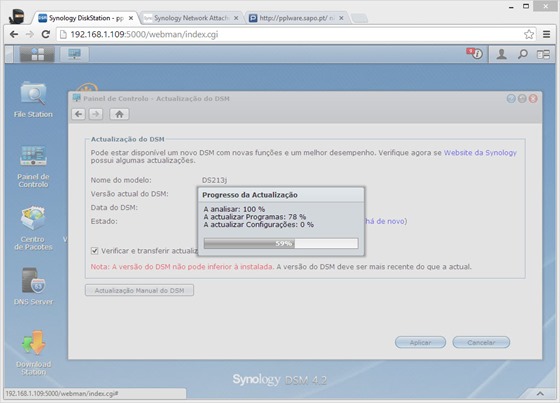Open the DSM search magnifier icon
Viewport: 560px width, 403px height.
[523, 54]
